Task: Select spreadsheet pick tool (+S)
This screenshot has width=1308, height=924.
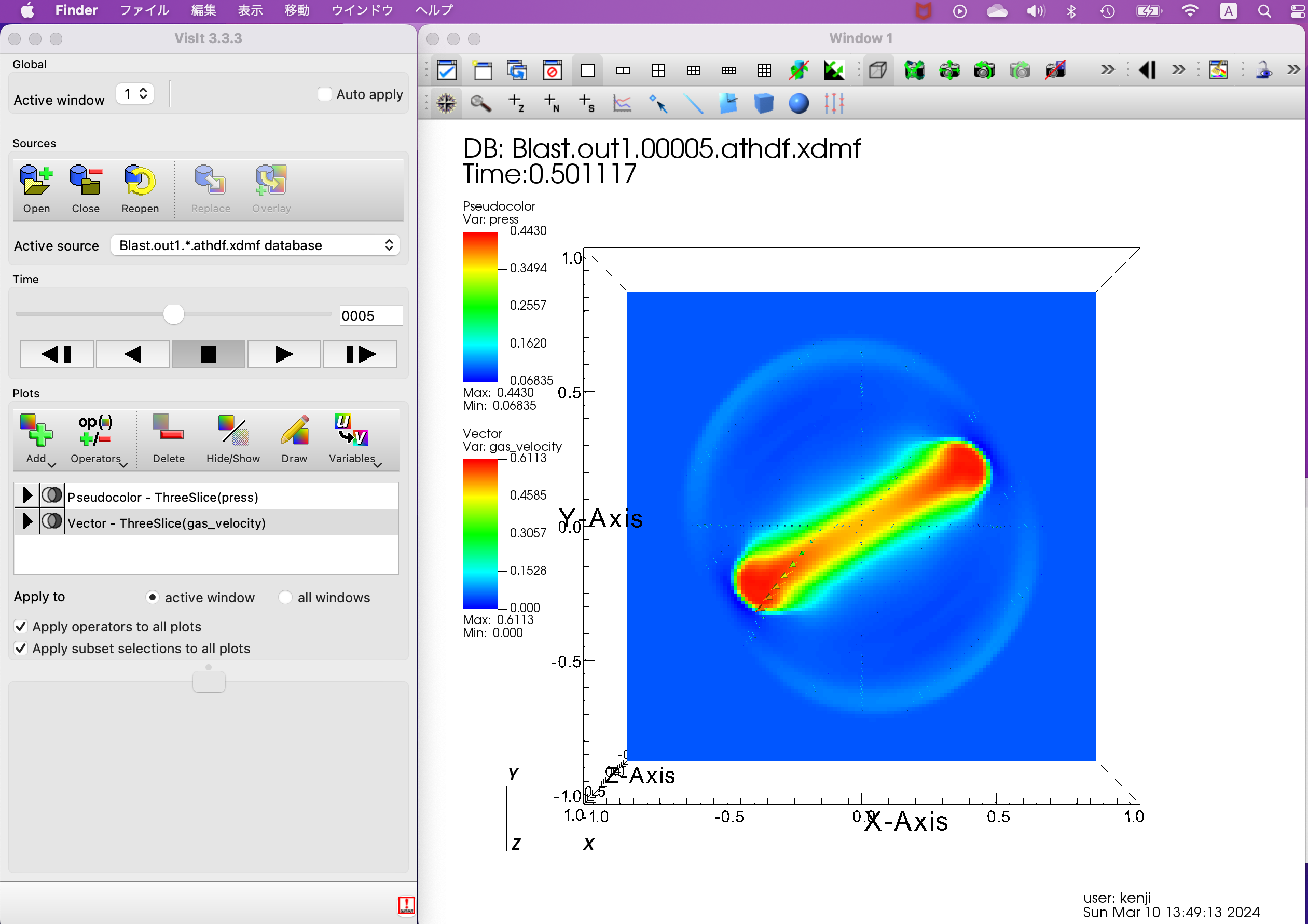Action: click(x=587, y=103)
